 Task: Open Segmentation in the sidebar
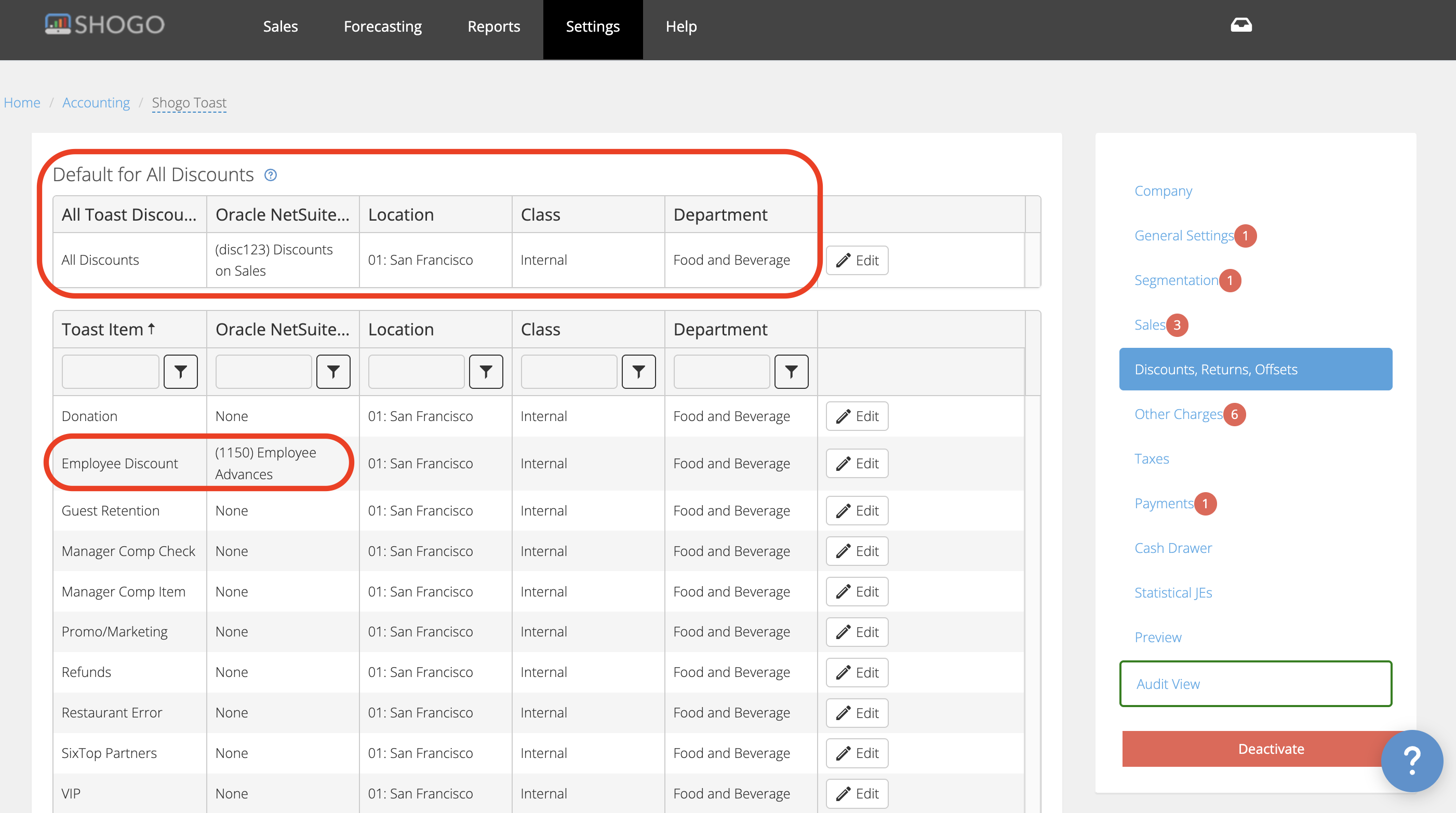pyautogui.click(x=1176, y=280)
